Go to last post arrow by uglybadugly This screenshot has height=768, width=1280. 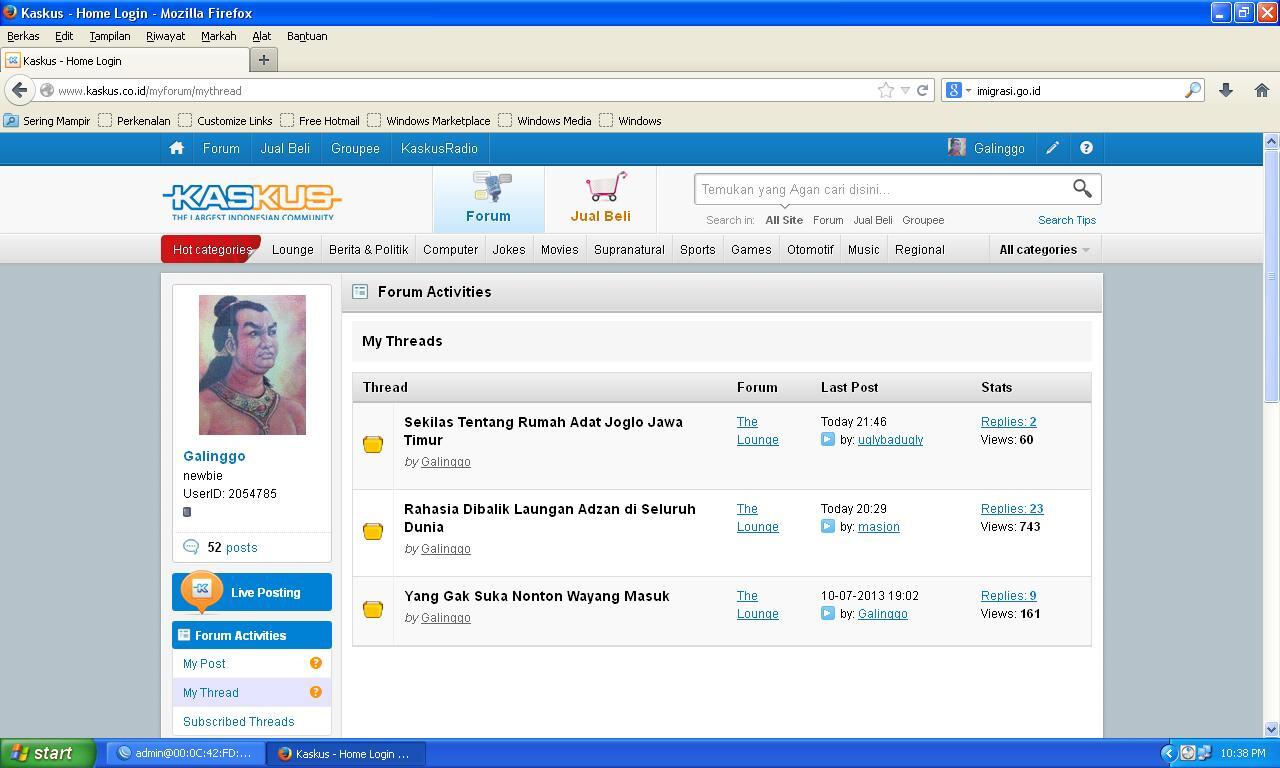tap(827, 439)
